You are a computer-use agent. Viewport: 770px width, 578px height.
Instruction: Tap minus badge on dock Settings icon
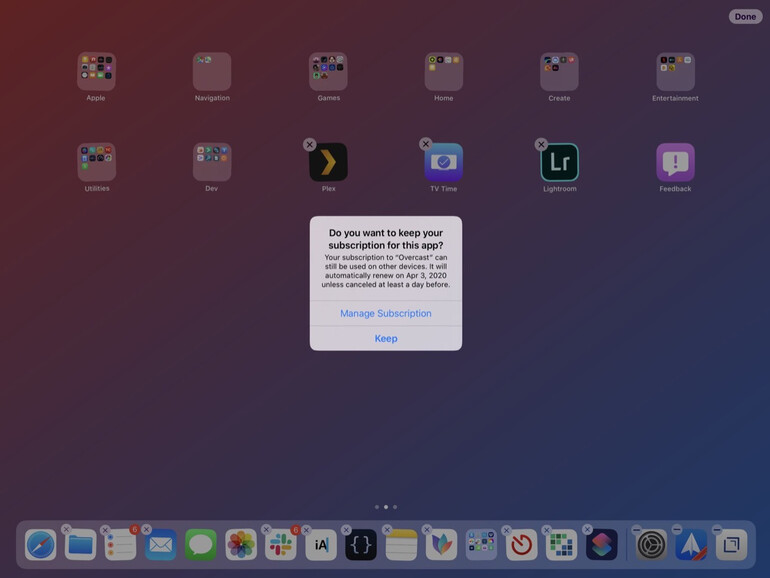point(636,529)
